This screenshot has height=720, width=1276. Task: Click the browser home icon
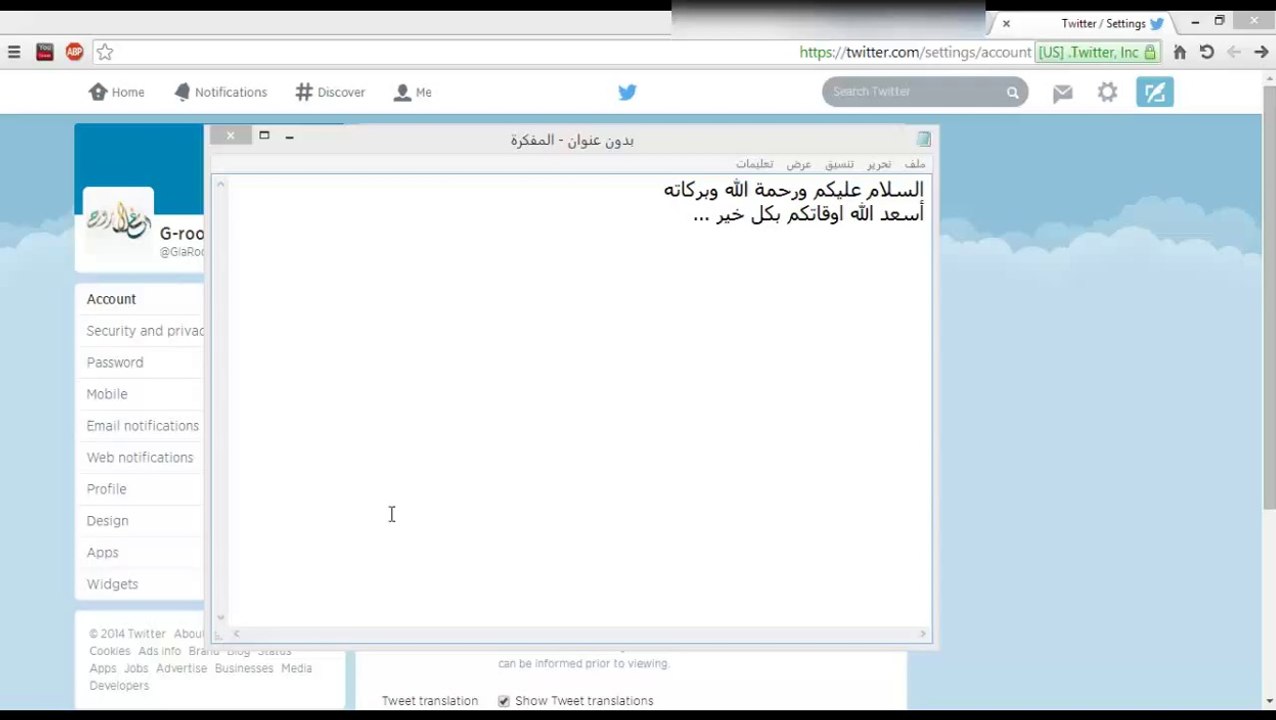pyautogui.click(x=1180, y=52)
